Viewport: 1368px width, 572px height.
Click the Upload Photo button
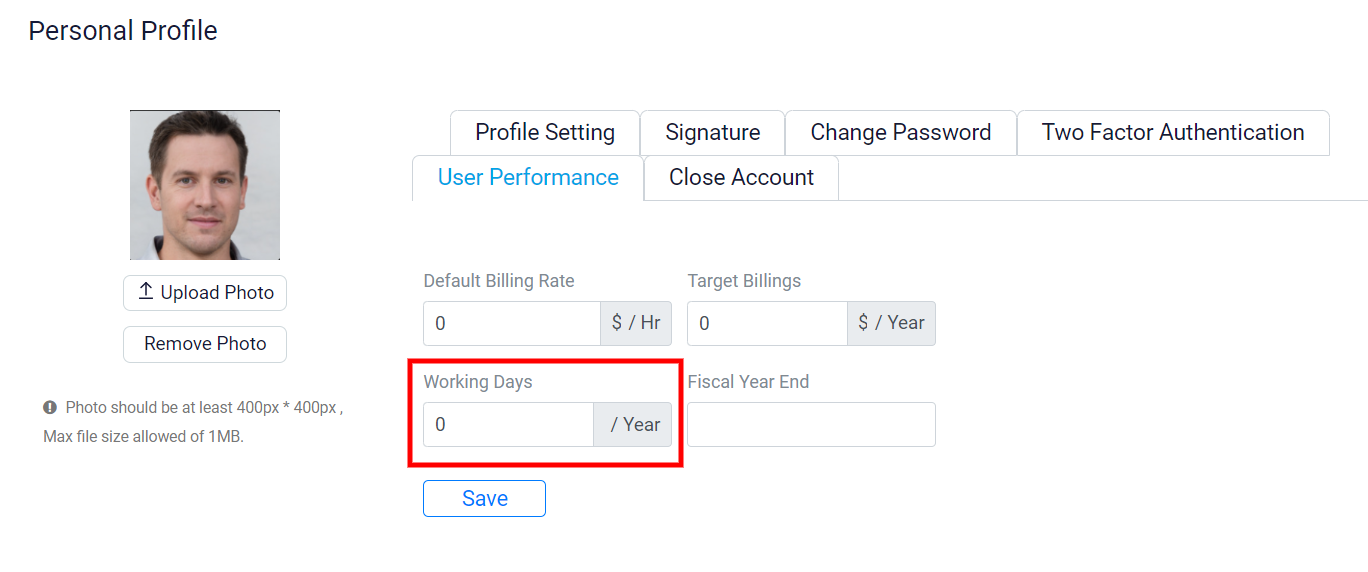[x=205, y=293]
